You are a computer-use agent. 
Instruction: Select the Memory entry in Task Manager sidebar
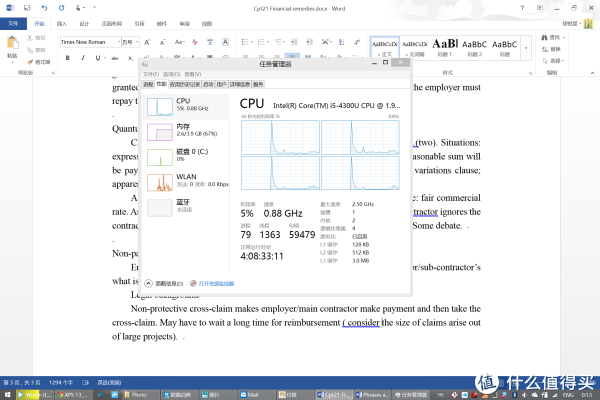pos(186,132)
